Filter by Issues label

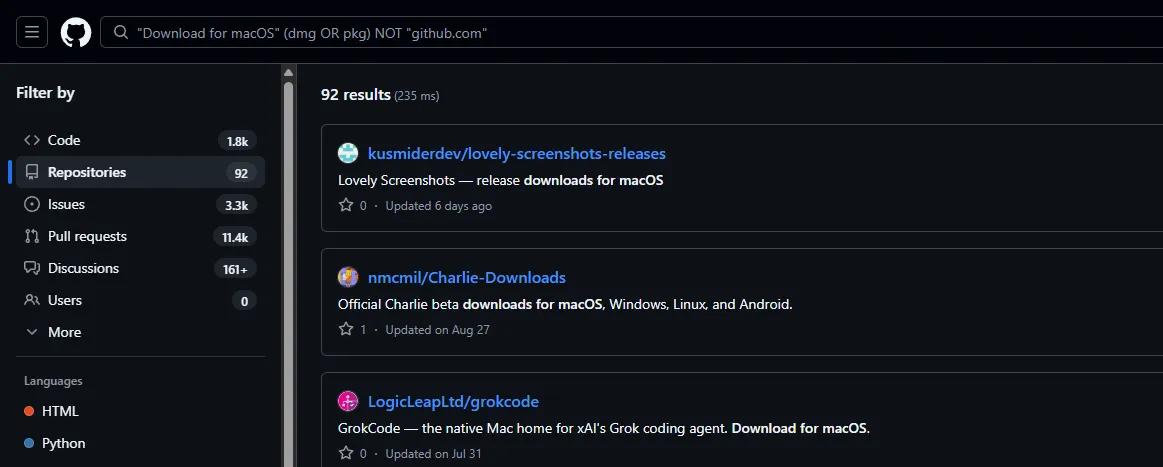[x=66, y=205]
